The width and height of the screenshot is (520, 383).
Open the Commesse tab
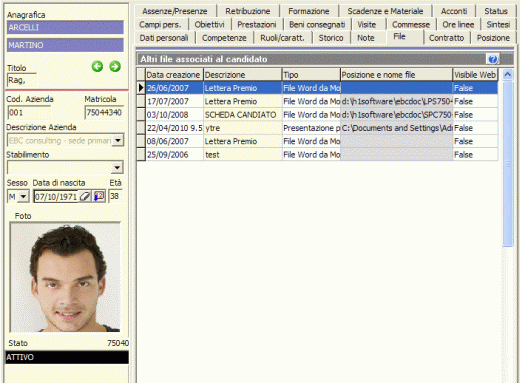(411, 25)
